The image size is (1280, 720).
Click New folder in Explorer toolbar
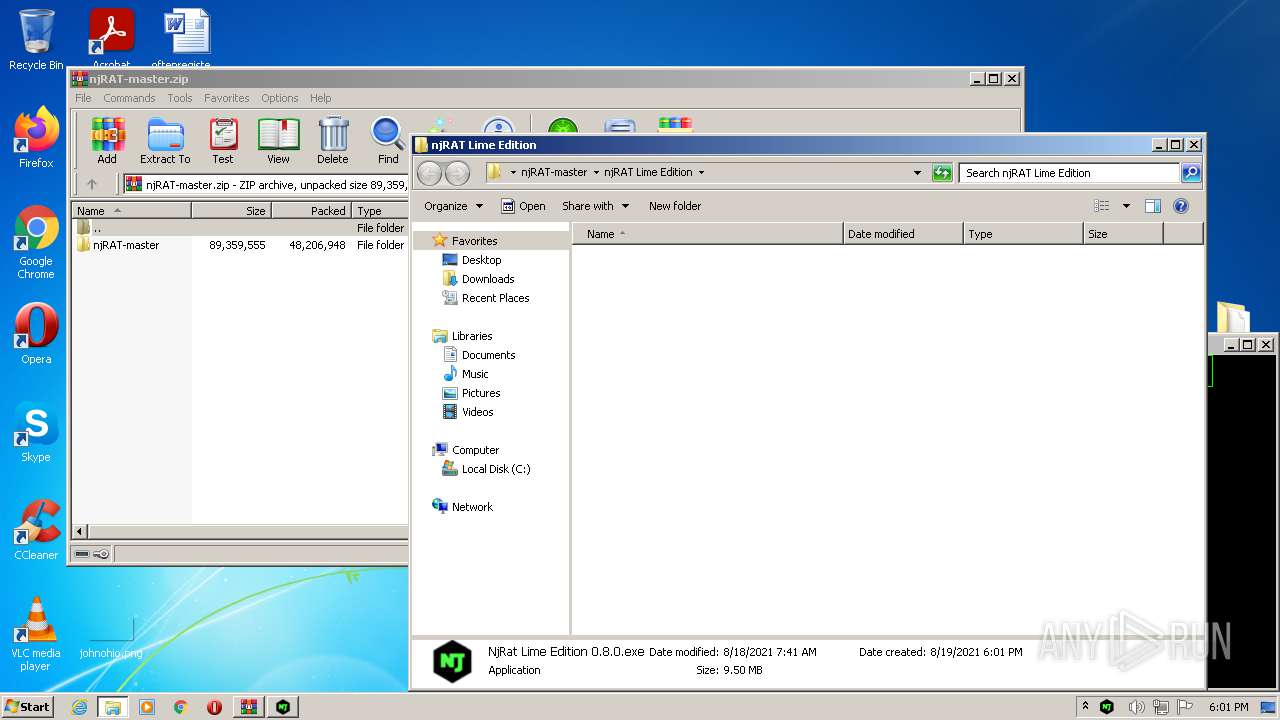(675, 206)
